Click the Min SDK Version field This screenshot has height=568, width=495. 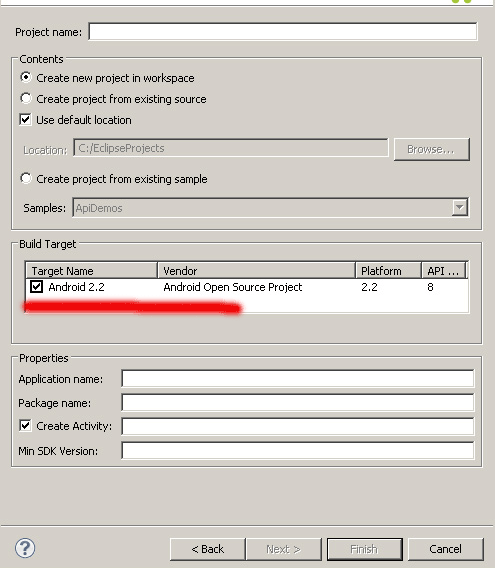click(298, 450)
